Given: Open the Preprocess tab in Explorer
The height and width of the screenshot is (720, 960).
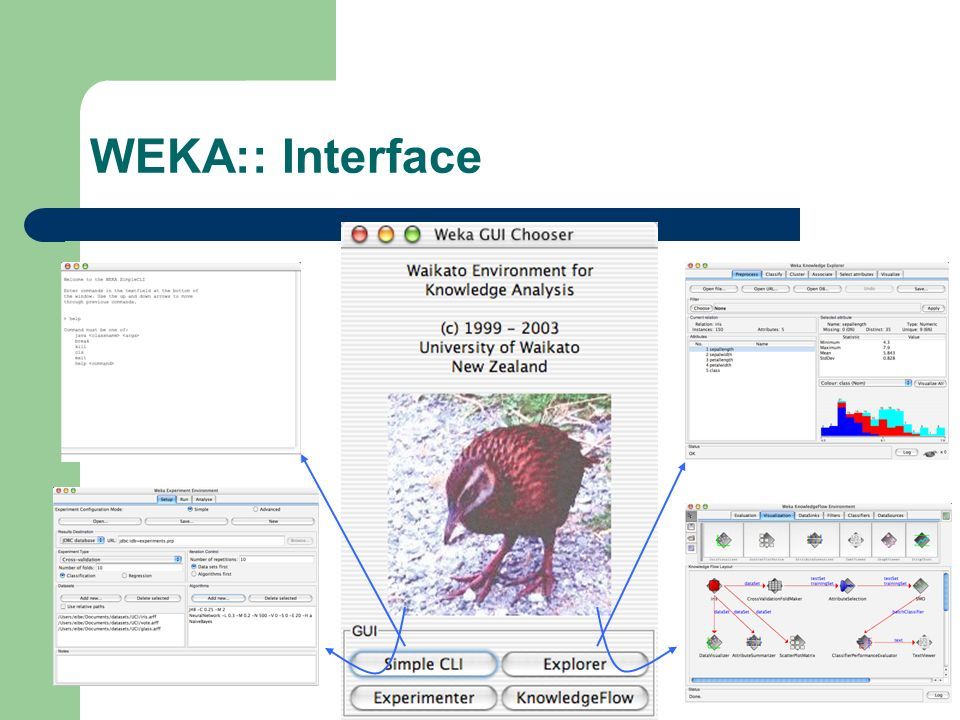Looking at the screenshot, I should point(746,274).
